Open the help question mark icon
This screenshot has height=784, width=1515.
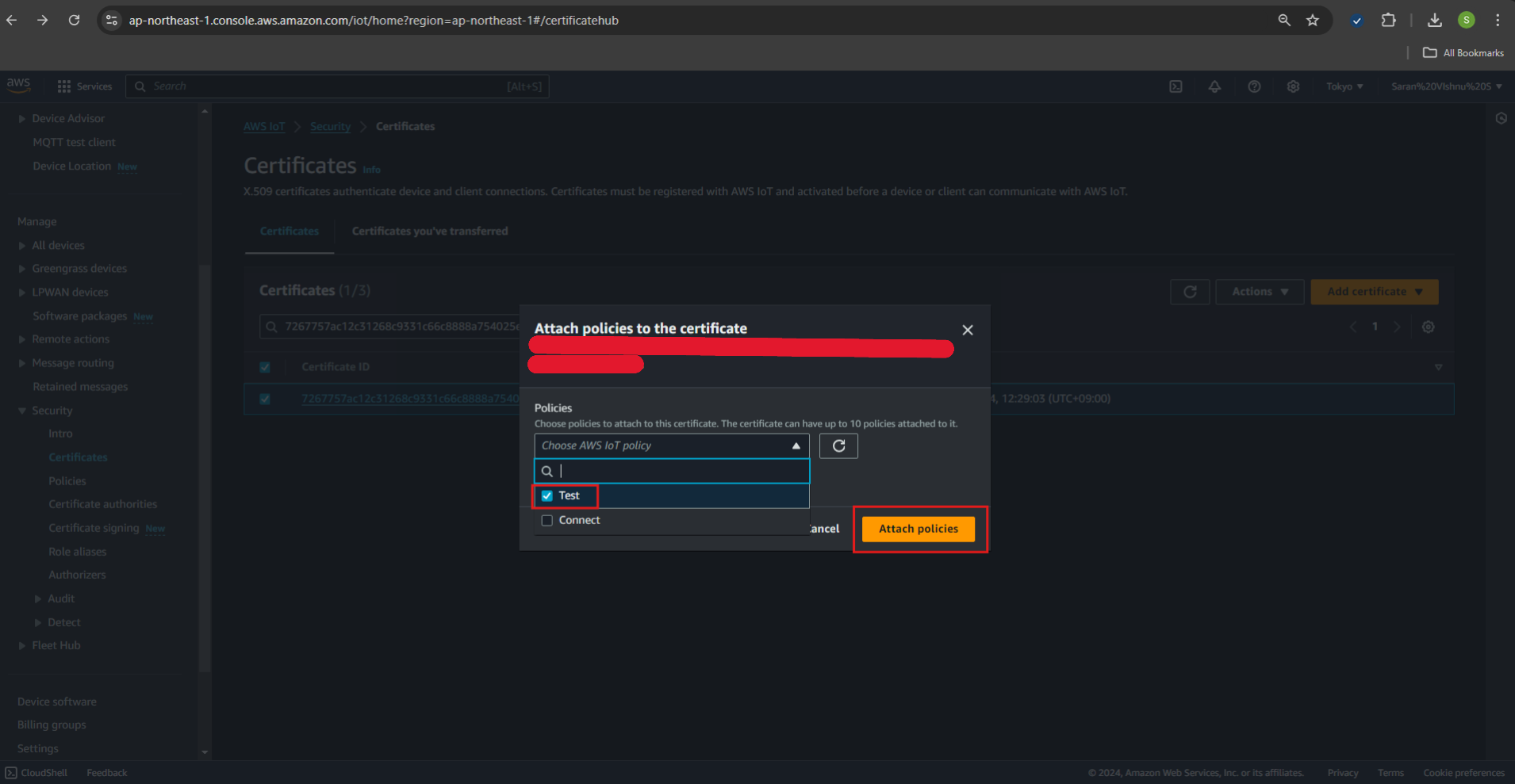[x=1254, y=86]
